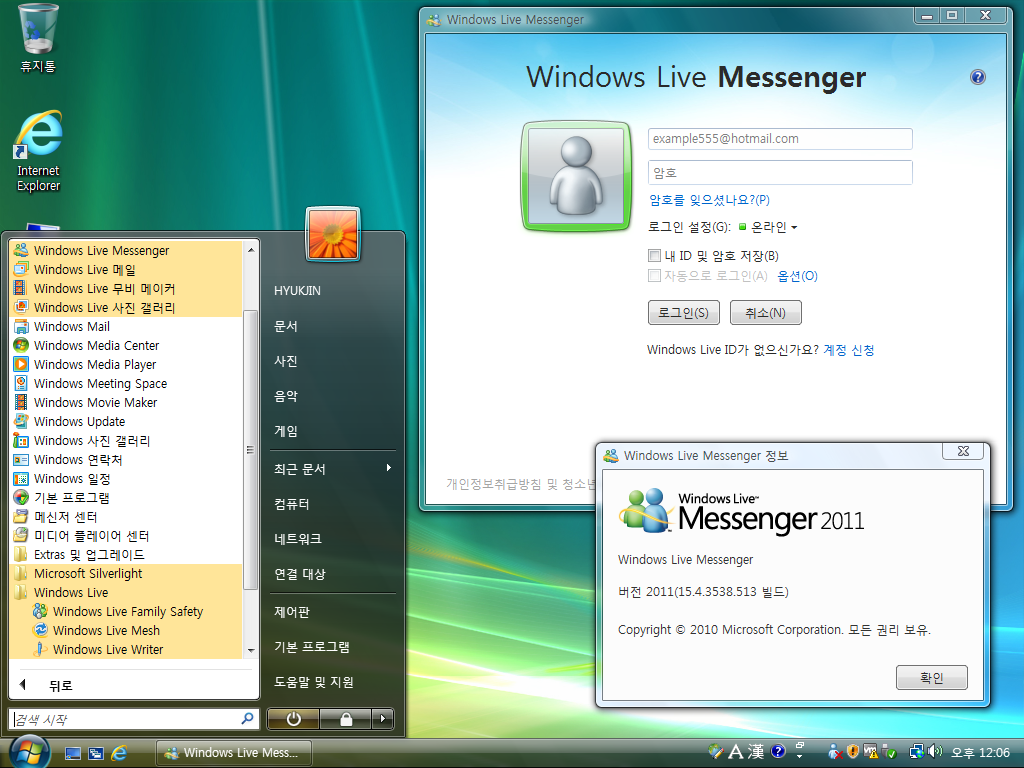This screenshot has width=1024, height=768.
Task: Expand the Extras 및 업그레이드 folder
Action: [x=126, y=554]
